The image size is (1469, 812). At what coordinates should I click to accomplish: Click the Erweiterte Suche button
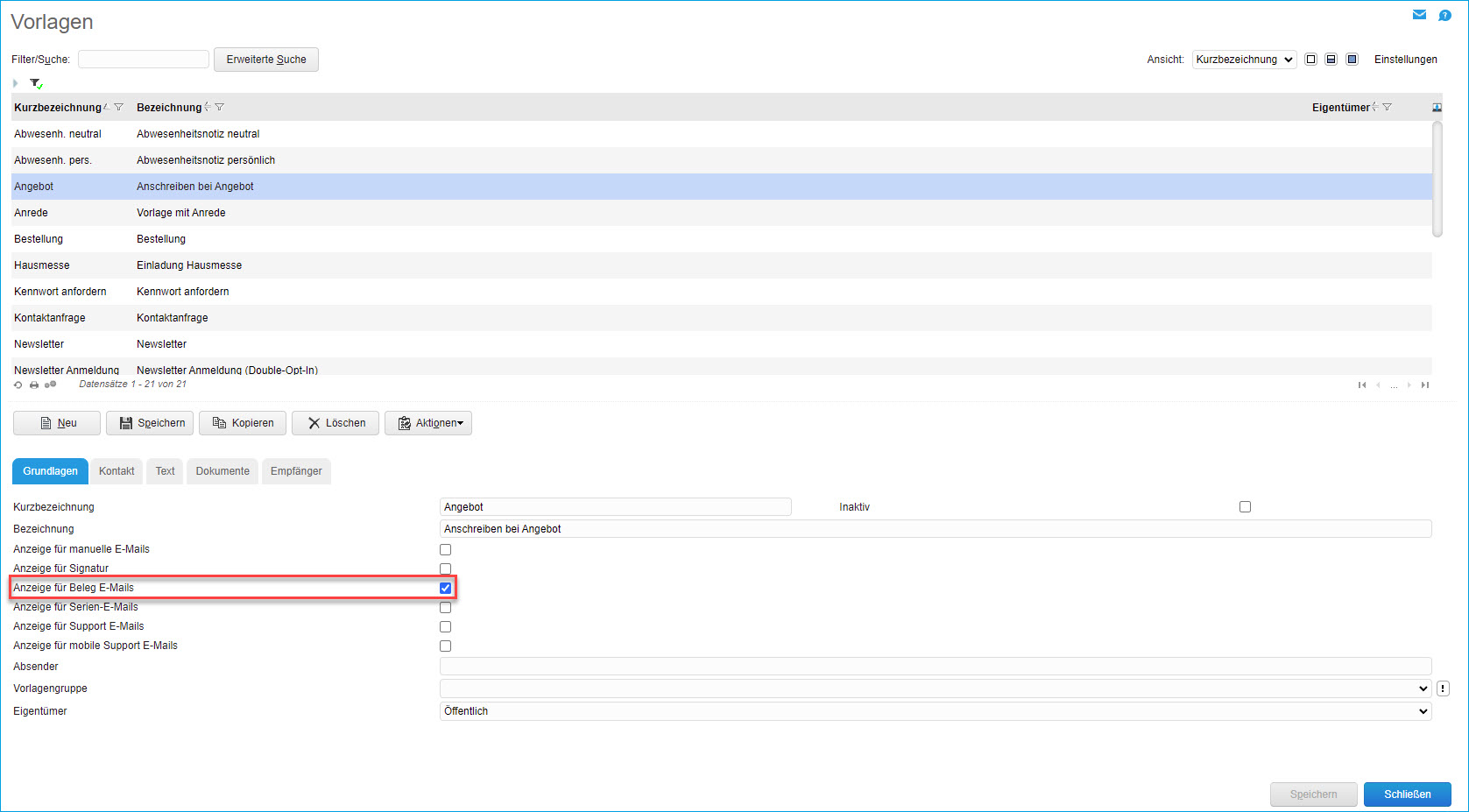266,60
